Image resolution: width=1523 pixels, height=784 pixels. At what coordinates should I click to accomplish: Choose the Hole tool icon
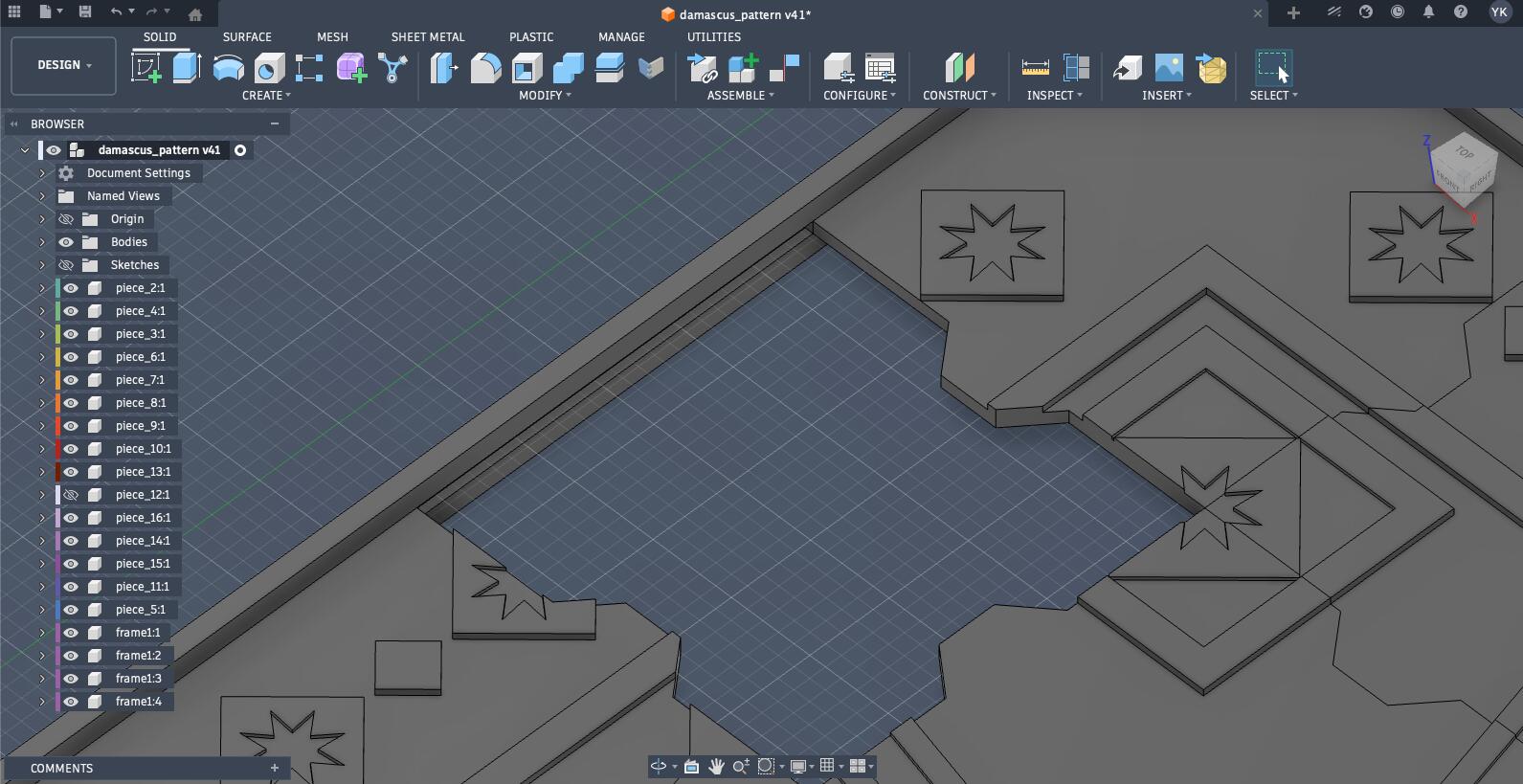(x=269, y=68)
